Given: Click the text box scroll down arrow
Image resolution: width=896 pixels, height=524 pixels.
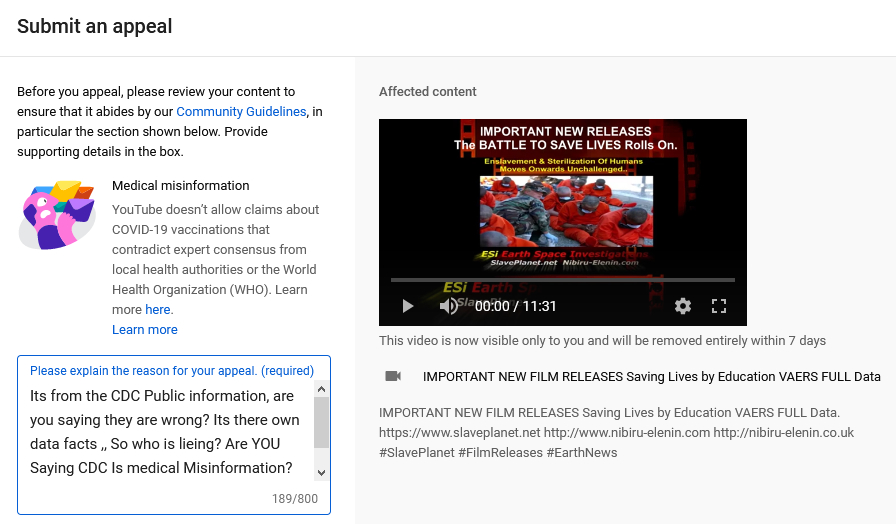Looking at the screenshot, I should 321,473.
